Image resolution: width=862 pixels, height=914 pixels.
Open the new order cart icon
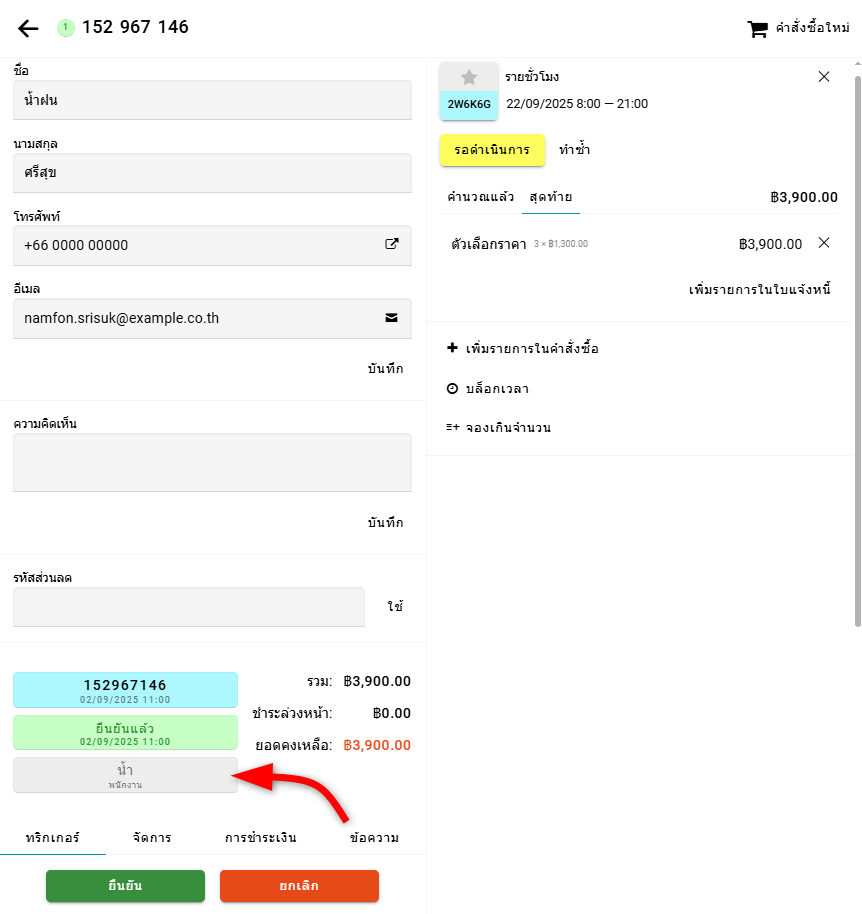[758, 29]
